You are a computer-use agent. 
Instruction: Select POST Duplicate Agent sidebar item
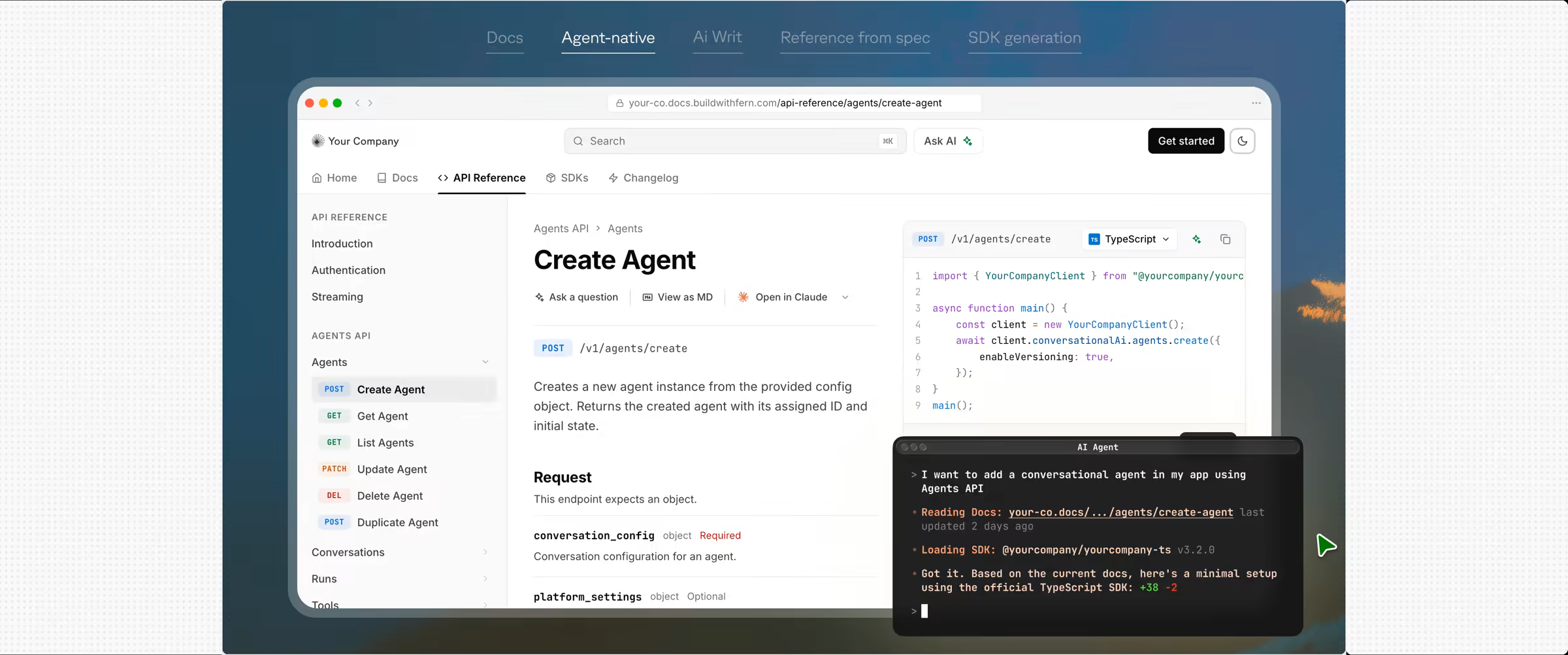tap(404, 522)
